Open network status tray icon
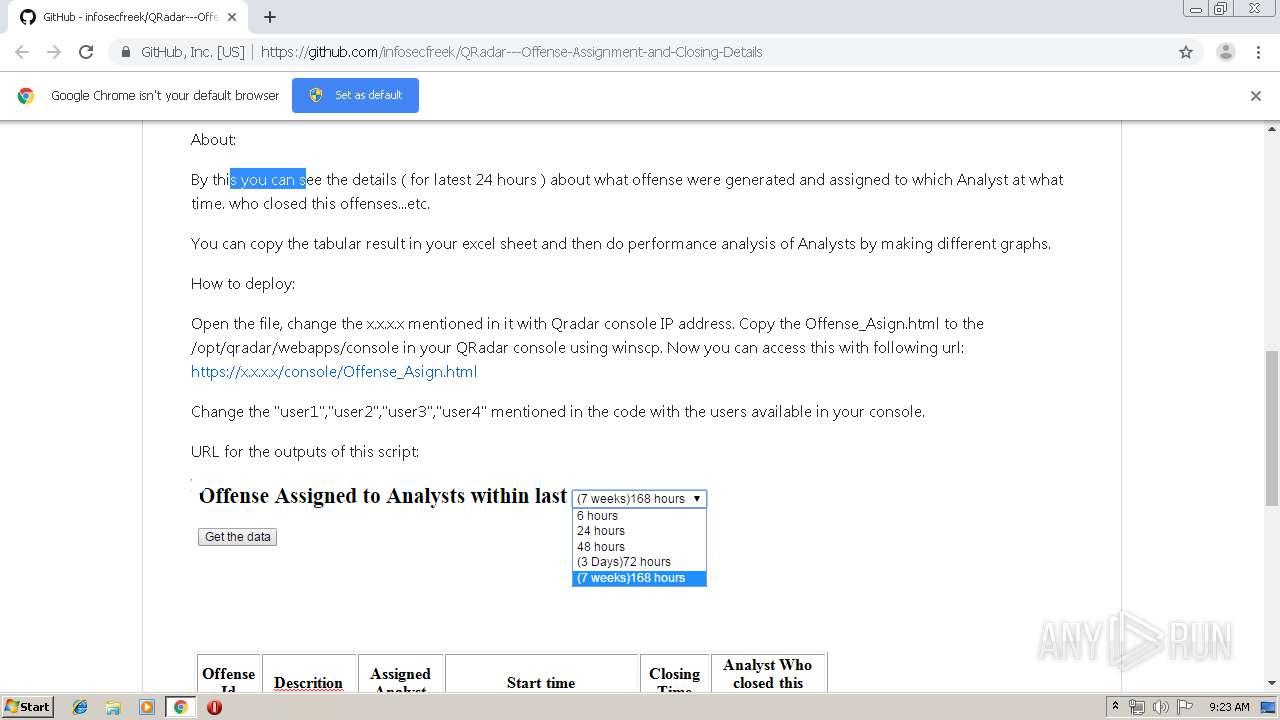Viewport: 1280px width, 720px height. (x=1137, y=707)
